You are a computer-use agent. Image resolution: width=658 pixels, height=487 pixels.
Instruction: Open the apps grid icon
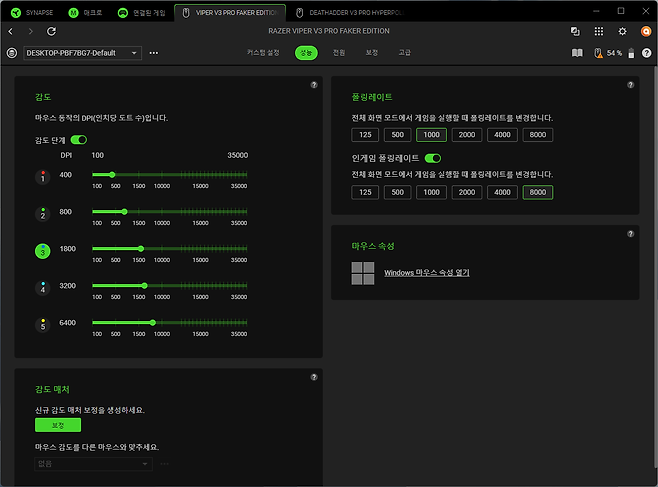599,31
